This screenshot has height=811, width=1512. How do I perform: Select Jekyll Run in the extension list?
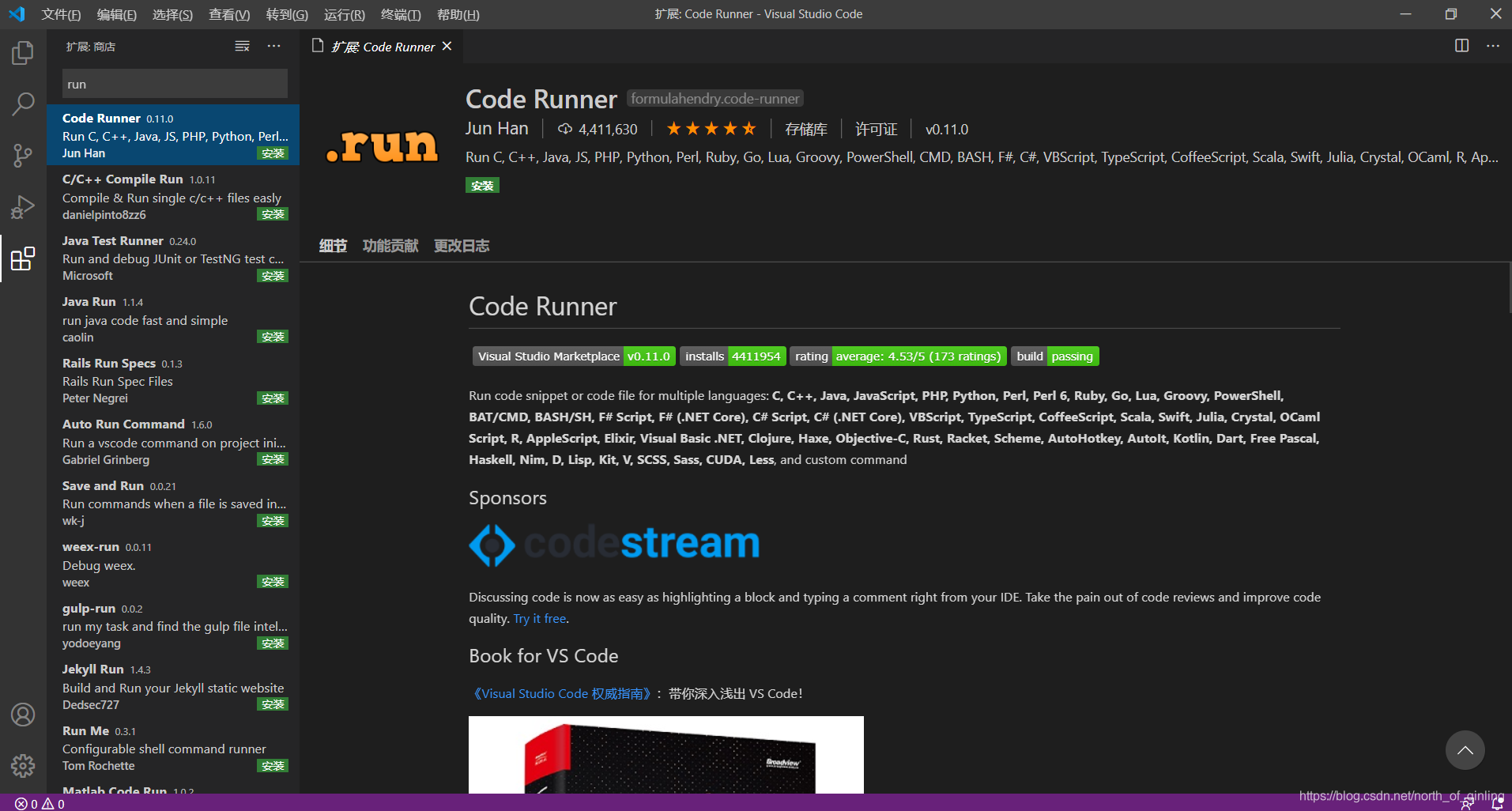173,687
